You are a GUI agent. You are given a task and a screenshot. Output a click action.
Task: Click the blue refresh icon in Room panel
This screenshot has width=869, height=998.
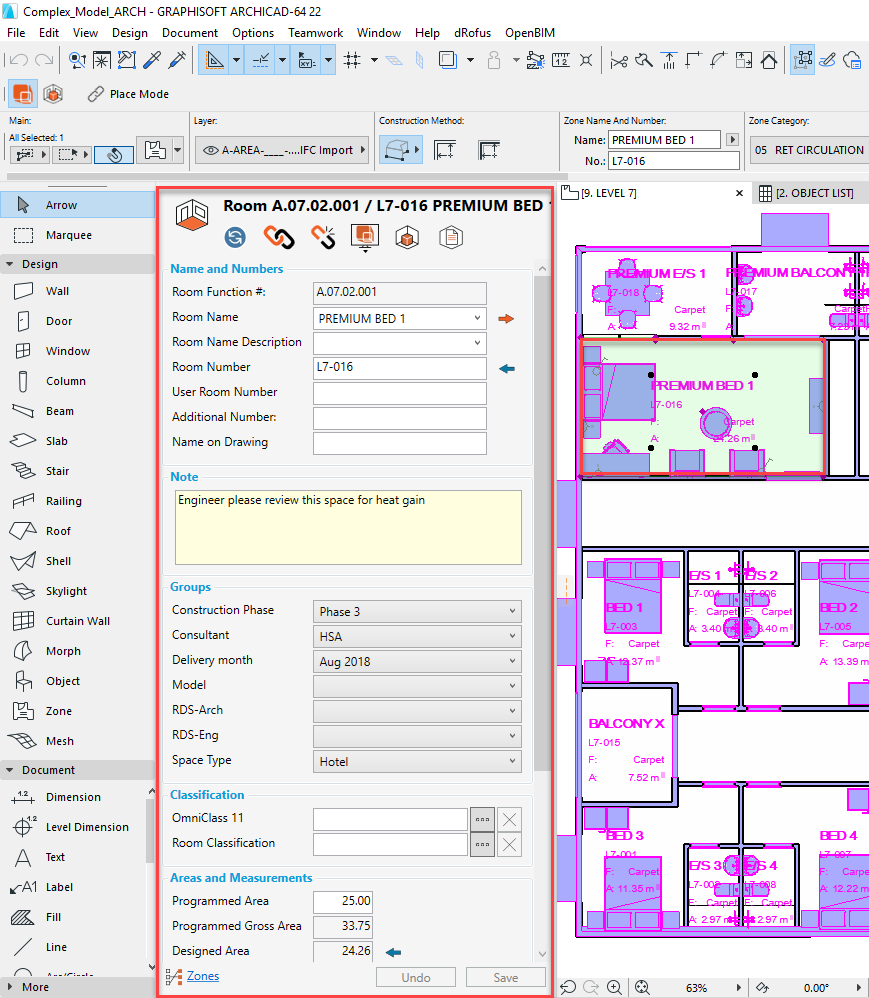[x=236, y=237]
